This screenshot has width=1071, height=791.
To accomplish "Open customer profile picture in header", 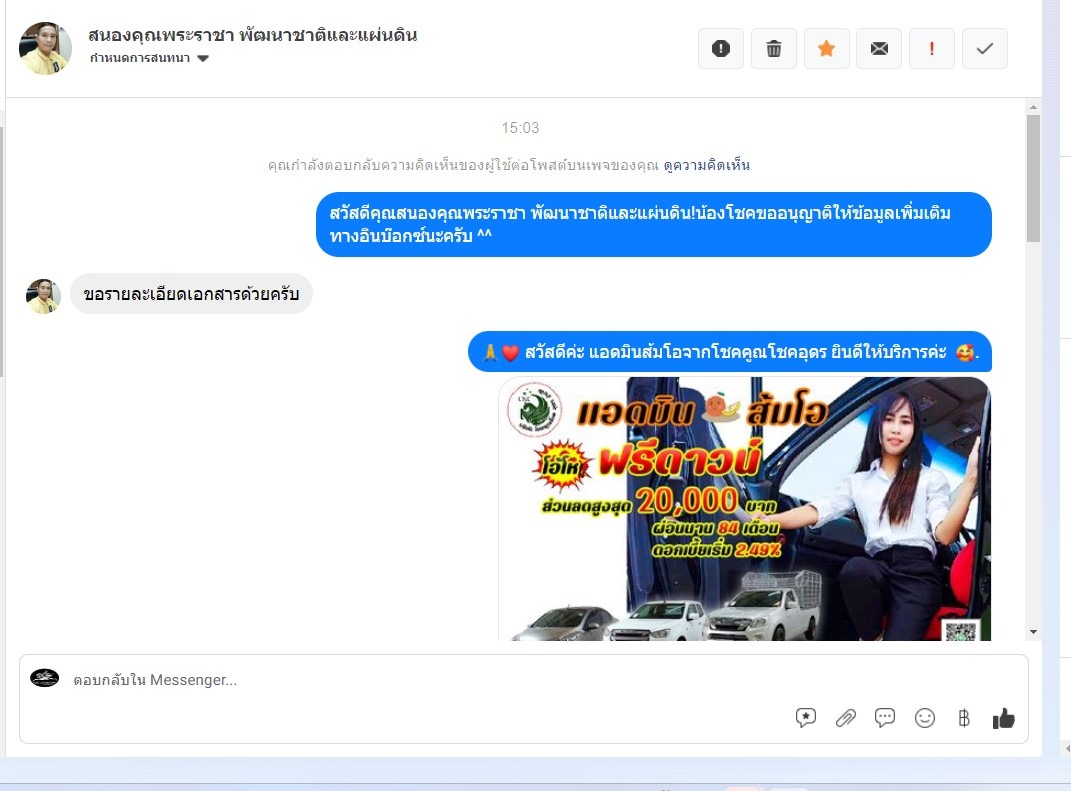I will point(45,48).
